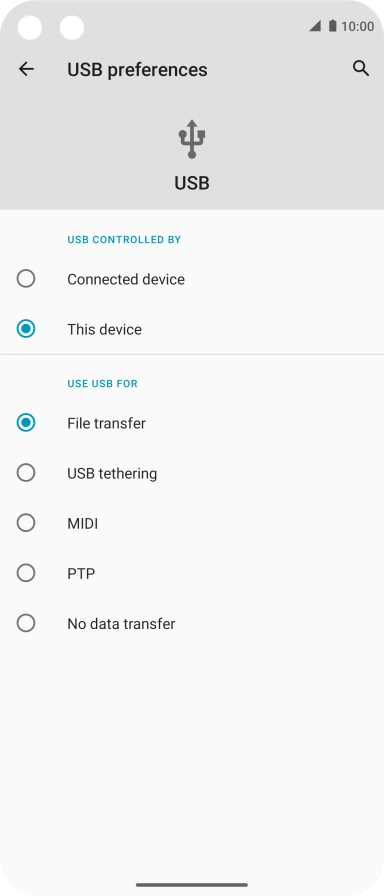Select the MIDI radio button
This screenshot has height=896, width=384.
tap(26, 523)
